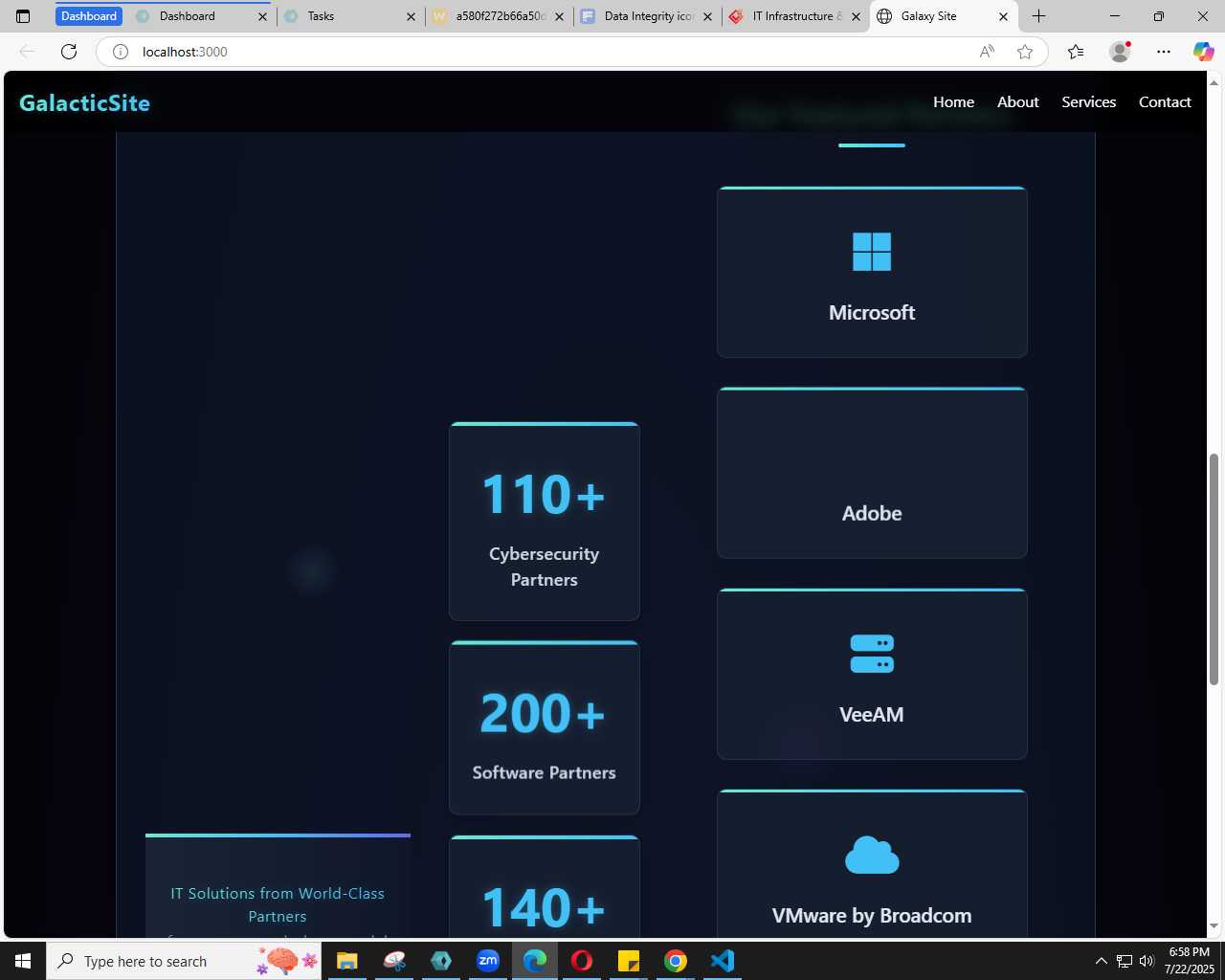Click the Microsoft partner name
The height and width of the screenshot is (980, 1225).
tap(872, 313)
